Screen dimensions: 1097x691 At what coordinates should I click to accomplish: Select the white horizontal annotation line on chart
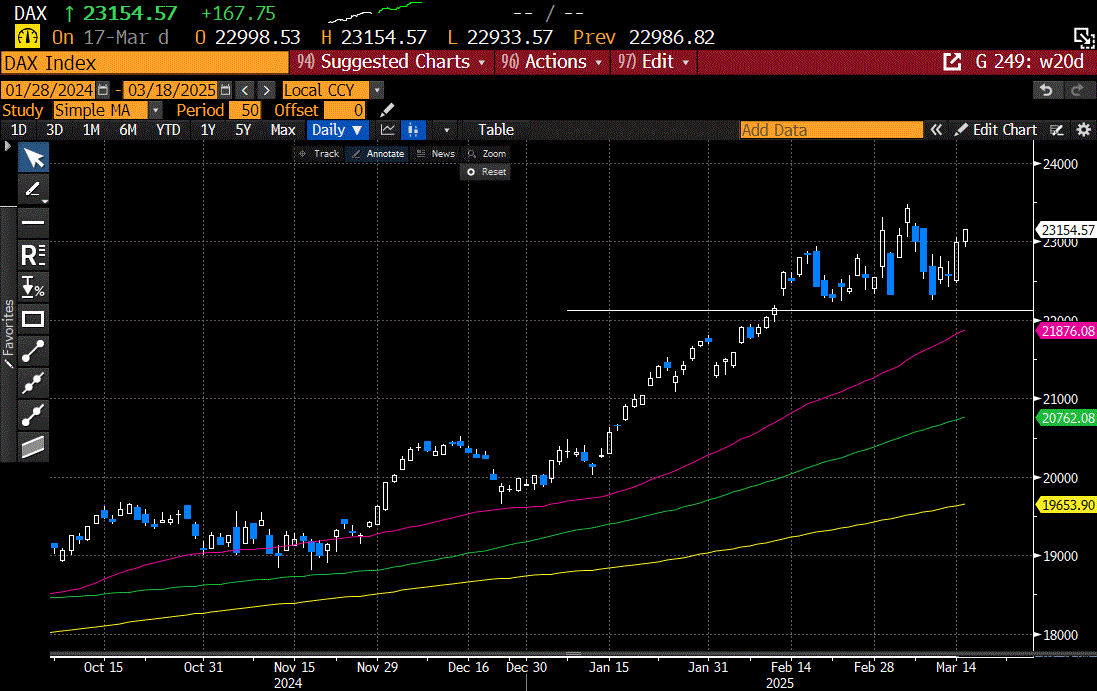(800, 310)
